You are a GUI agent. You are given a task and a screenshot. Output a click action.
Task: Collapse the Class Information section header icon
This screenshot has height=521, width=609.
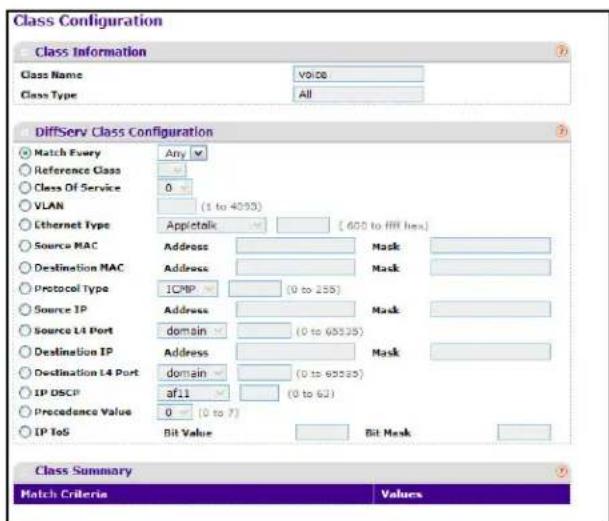[26, 52]
